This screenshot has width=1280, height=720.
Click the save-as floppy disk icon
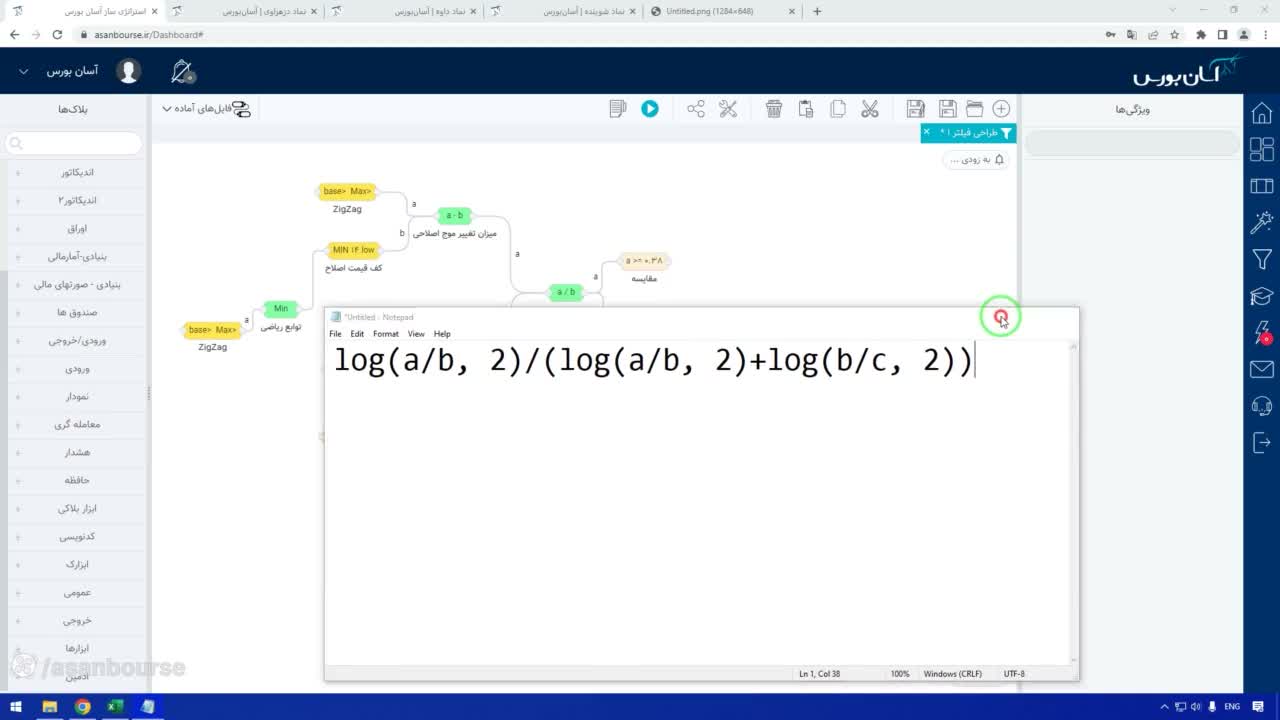[915, 109]
